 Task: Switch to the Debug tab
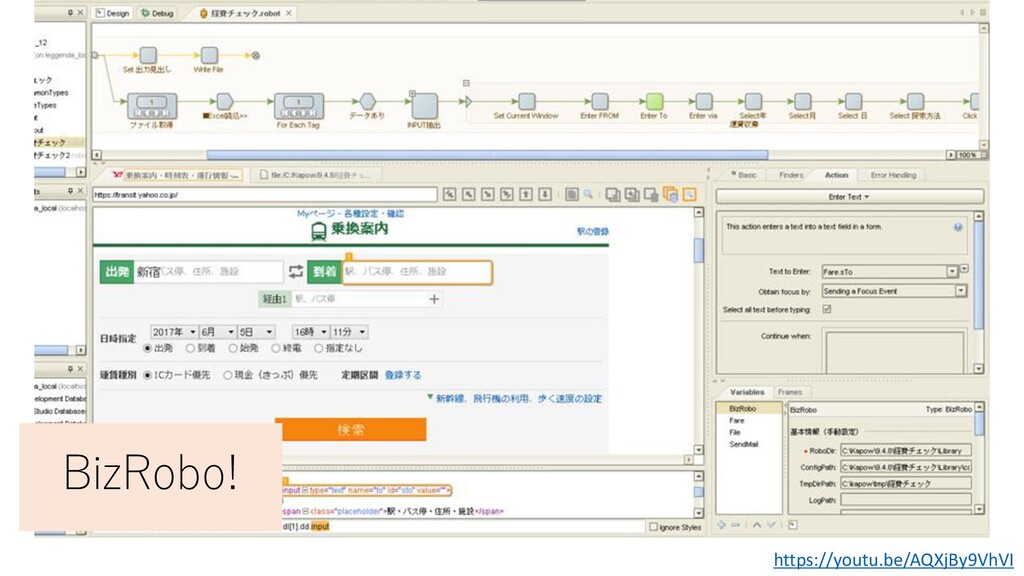click(158, 13)
